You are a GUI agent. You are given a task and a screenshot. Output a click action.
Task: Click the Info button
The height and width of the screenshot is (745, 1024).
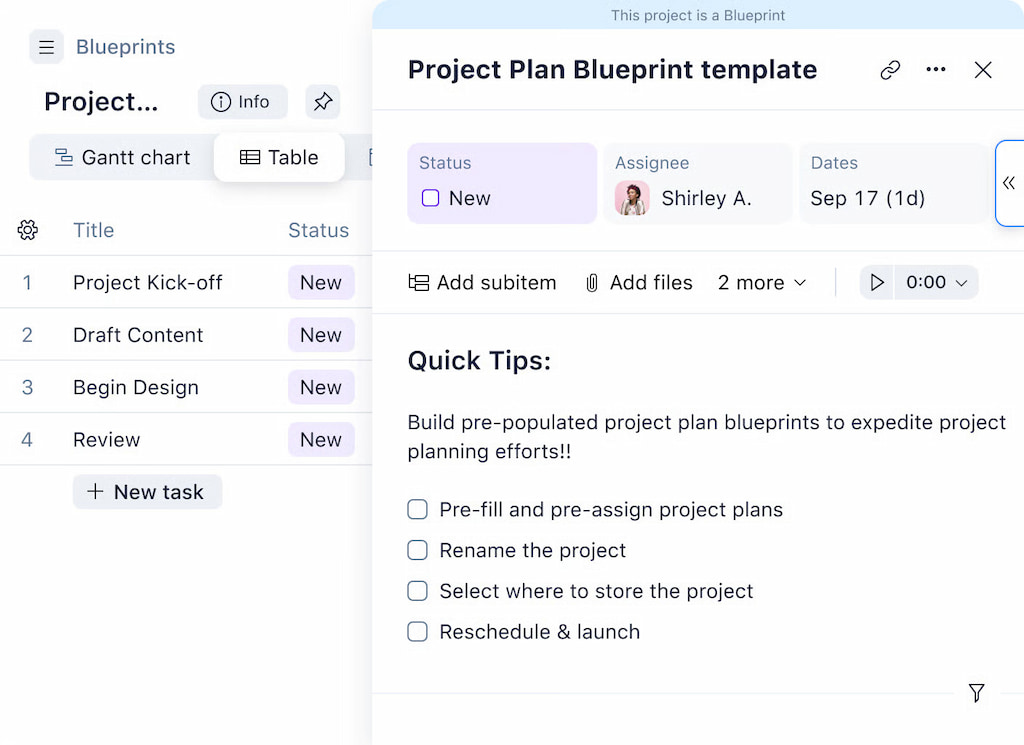click(x=242, y=101)
